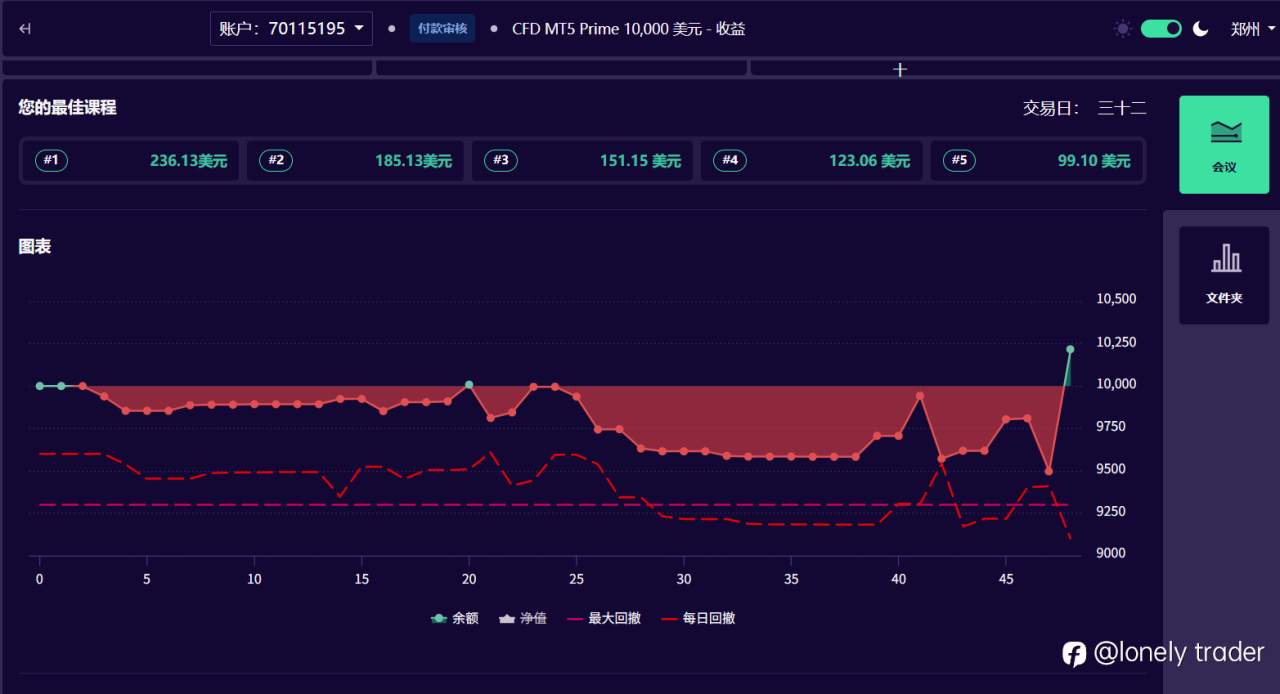The width and height of the screenshot is (1280, 694).
Task: Click the CFD MT5 Prime 10,000 美元 title
Action: click(629, 29)
